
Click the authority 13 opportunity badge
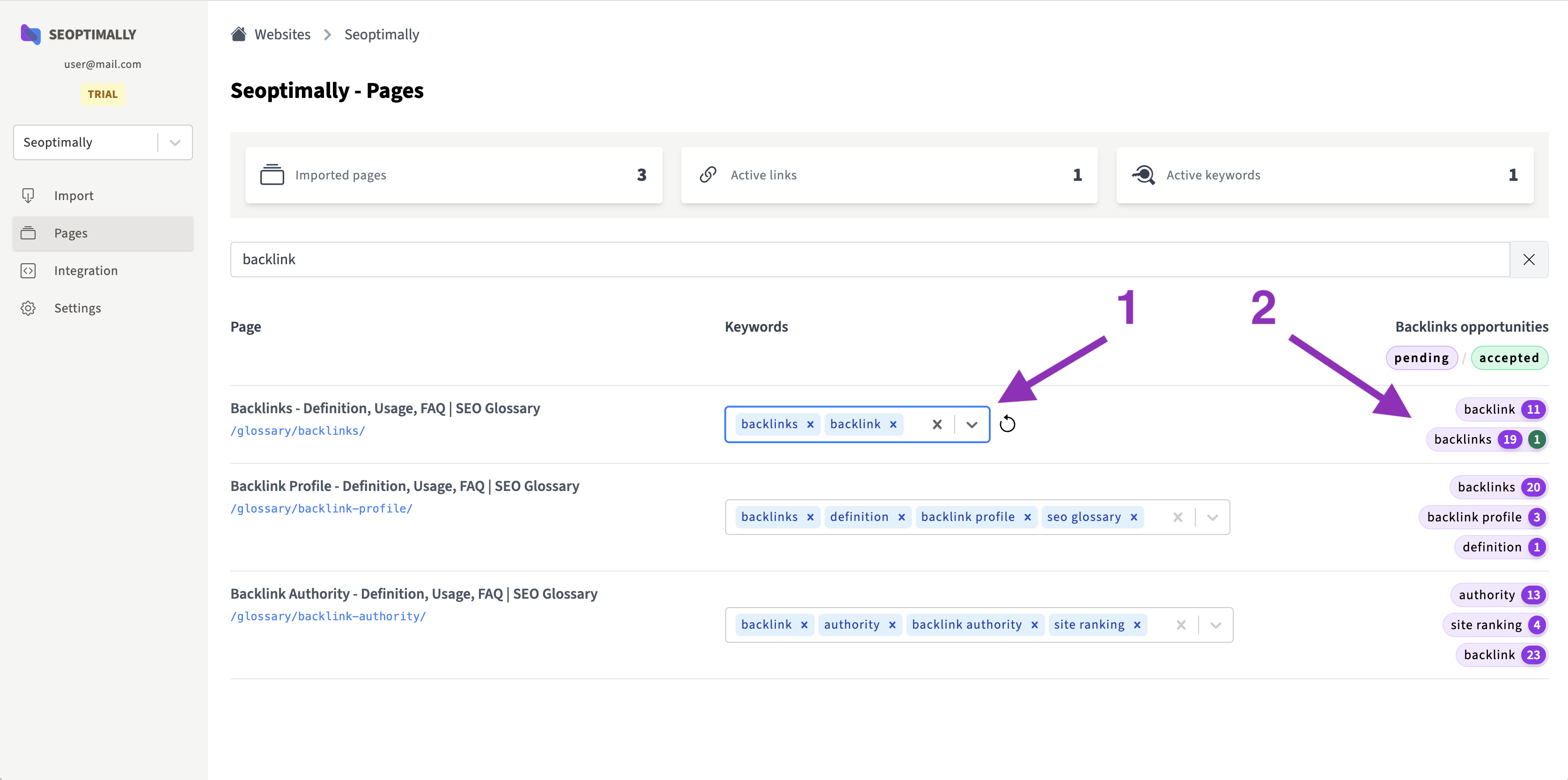coord(1499,595)
